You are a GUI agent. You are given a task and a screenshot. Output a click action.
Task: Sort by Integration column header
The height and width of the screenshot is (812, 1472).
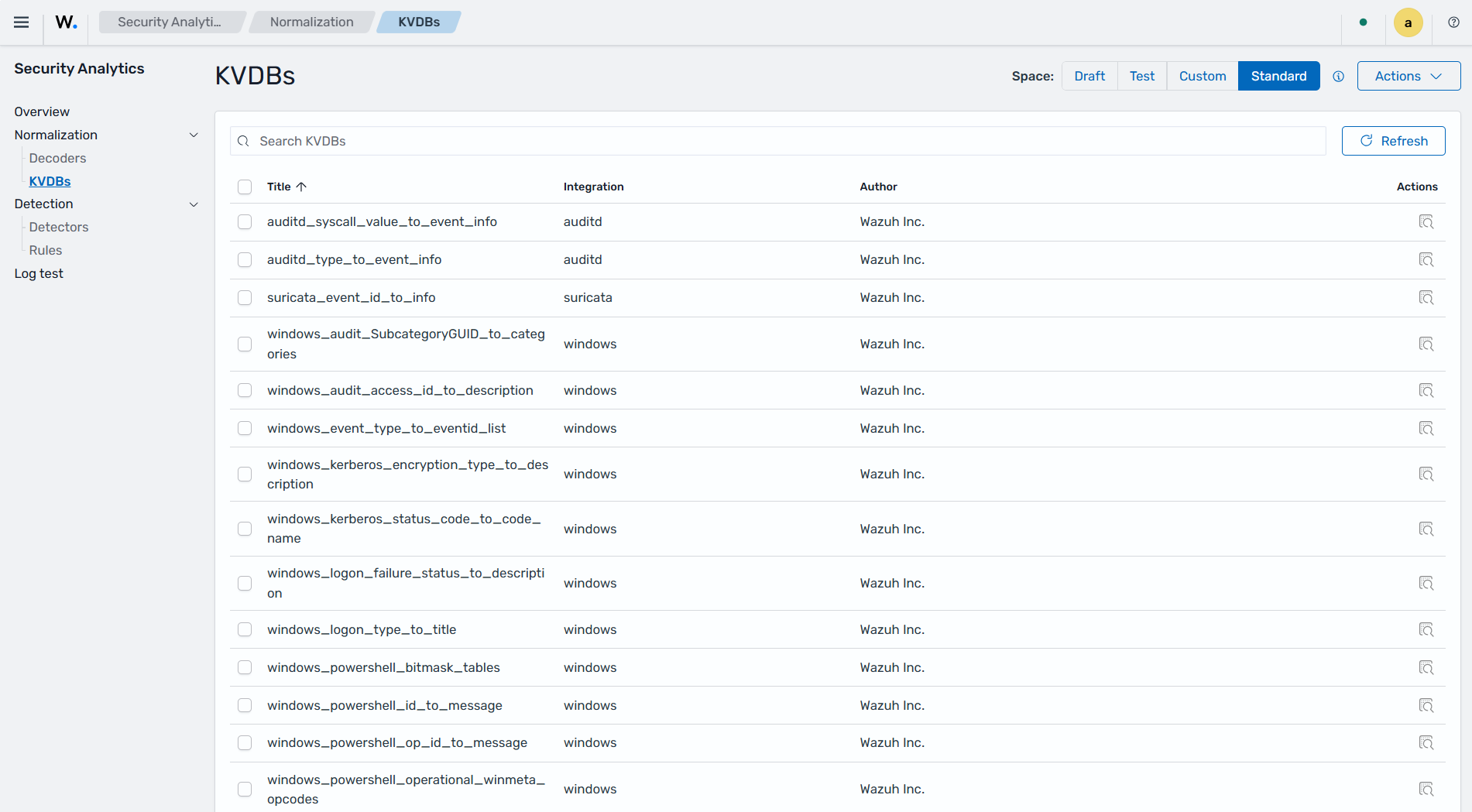[593, 187]
